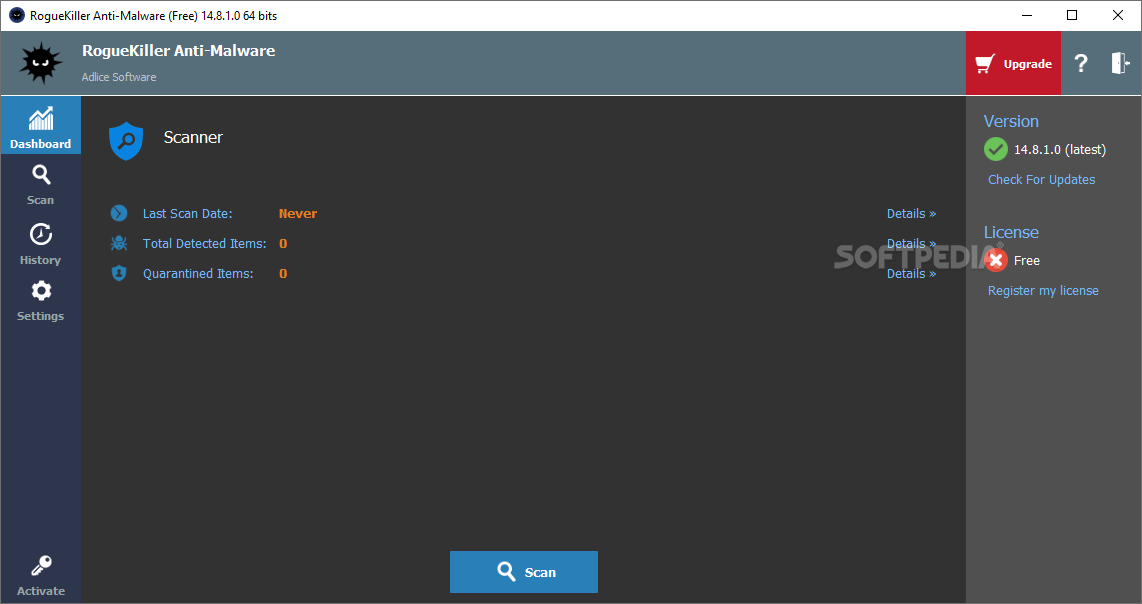This screenshot has width=1142, height=604.
Task: Click Register my license link
Action: coord(1043,291)
